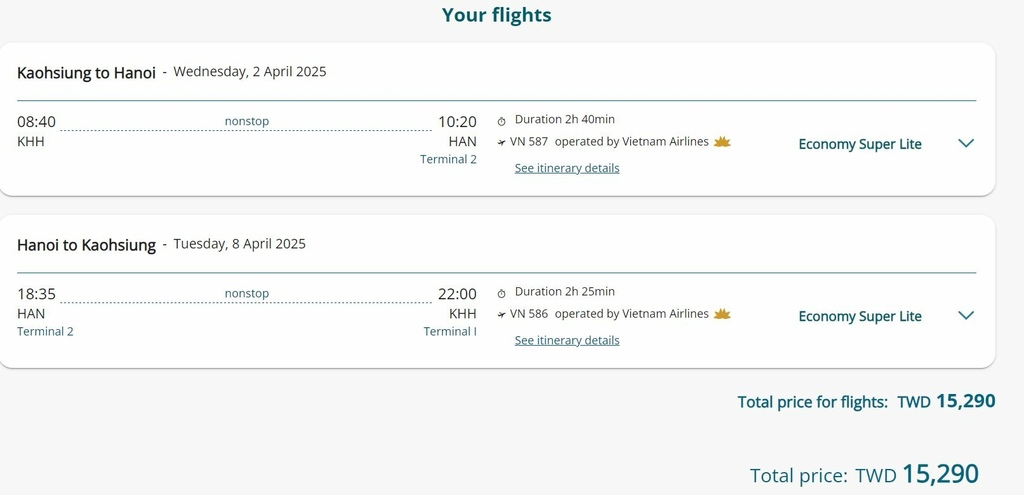Screen dimensions: 1024x495
Task: Expand the Hanoi to Kaohsiung fare chevron
Action: [x=966, y=316]
